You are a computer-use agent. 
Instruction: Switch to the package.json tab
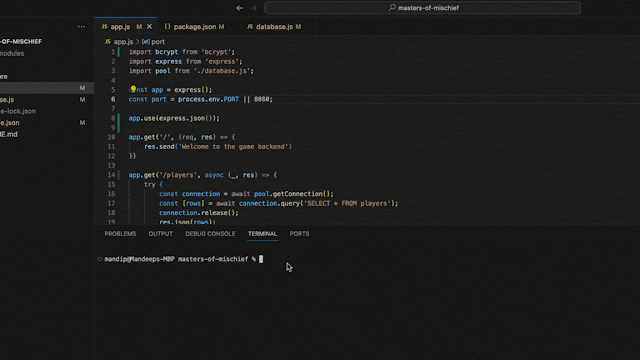coord(195,27)
